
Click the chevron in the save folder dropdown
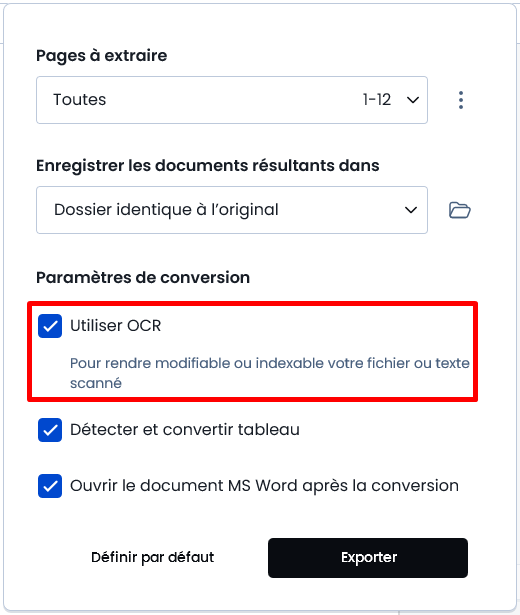(x=411, y=210)
